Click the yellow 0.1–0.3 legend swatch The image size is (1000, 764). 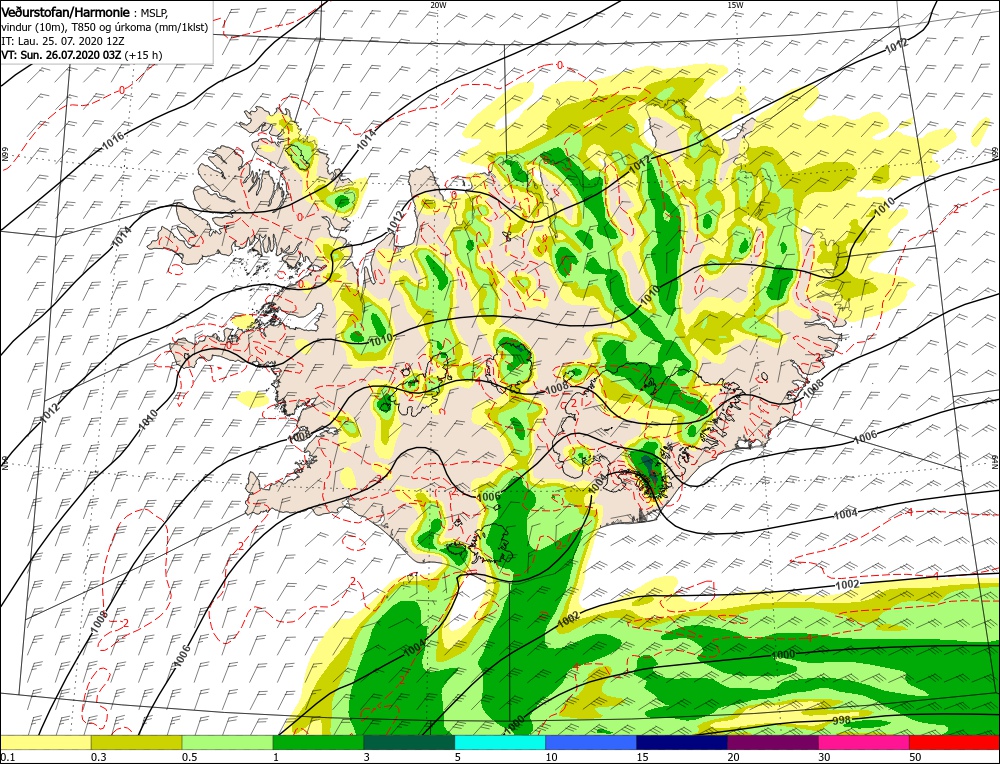coord(46,742)
